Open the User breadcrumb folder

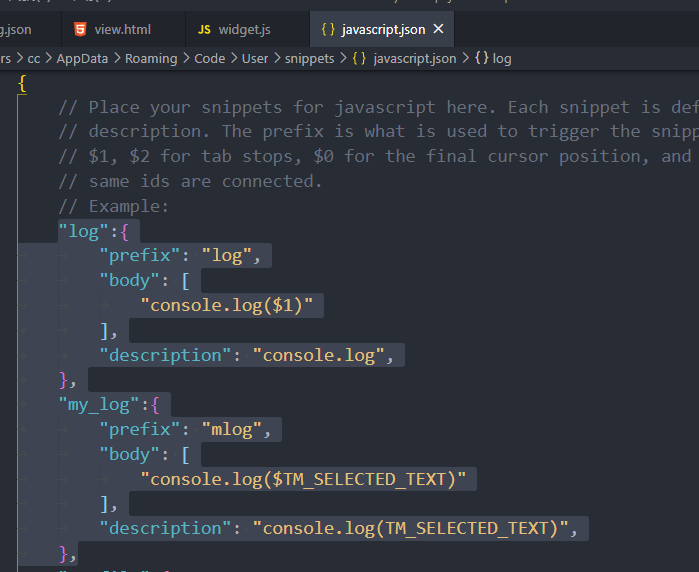[x=255, y=58]
